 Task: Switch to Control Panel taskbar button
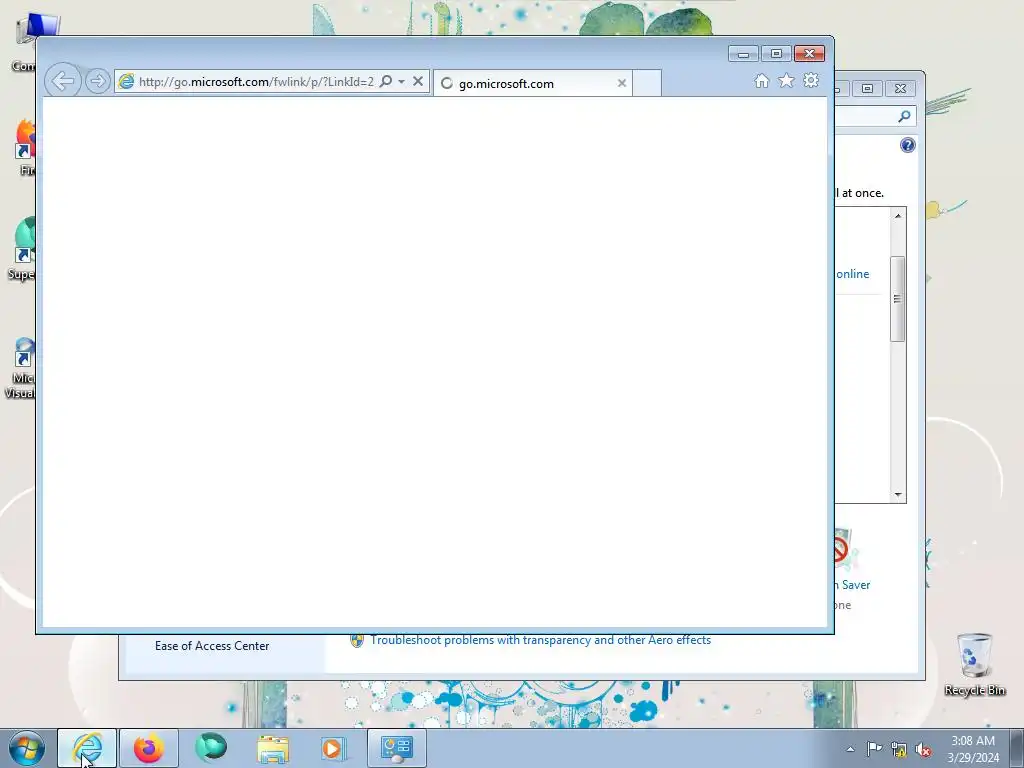(x=397, y=748)
